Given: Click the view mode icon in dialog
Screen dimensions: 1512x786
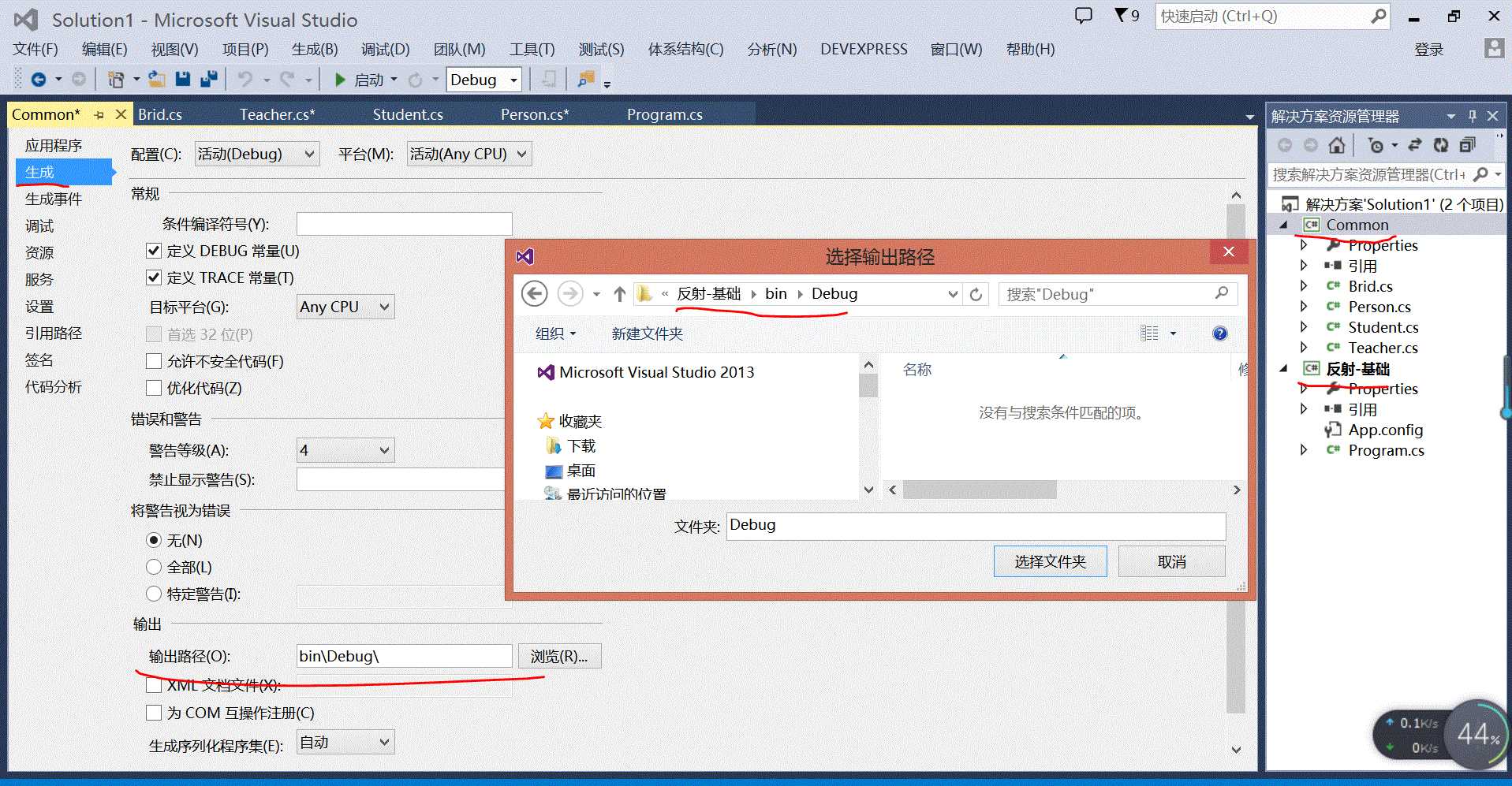Looking at the screenshot, I should click(1150, 333).
